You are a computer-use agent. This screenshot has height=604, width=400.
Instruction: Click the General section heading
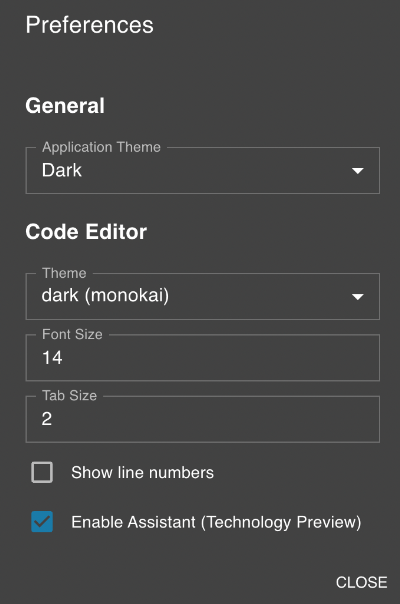point(65,106)
